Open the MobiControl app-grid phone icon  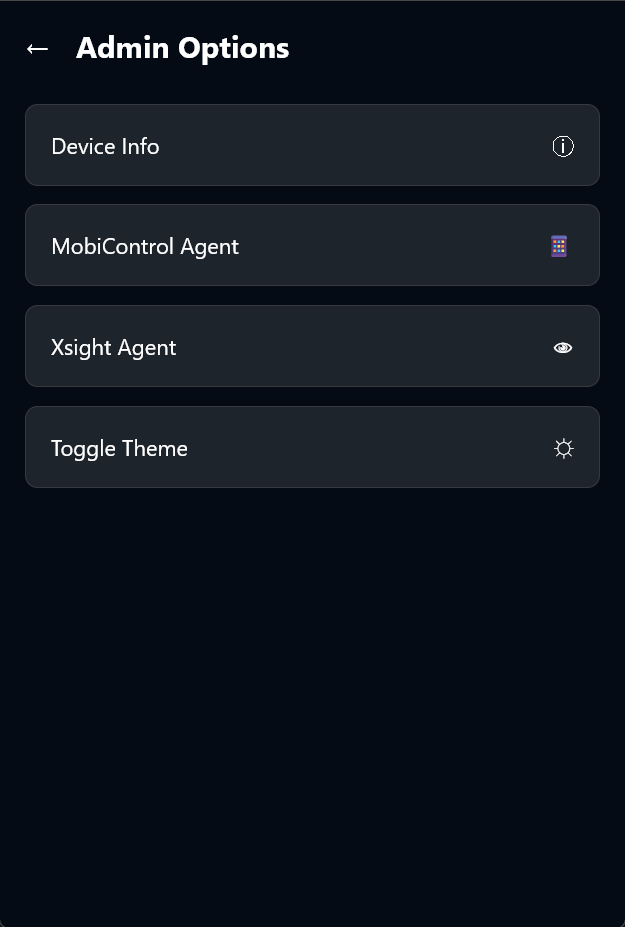pyautogui.click(x=558, y=245)
